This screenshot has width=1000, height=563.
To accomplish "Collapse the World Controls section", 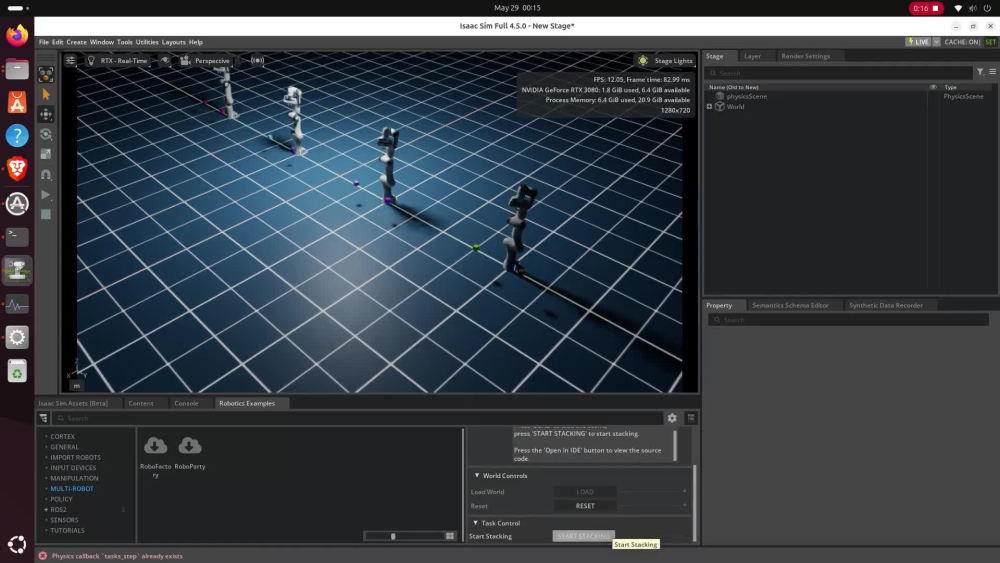I will (x=476, y=476).
